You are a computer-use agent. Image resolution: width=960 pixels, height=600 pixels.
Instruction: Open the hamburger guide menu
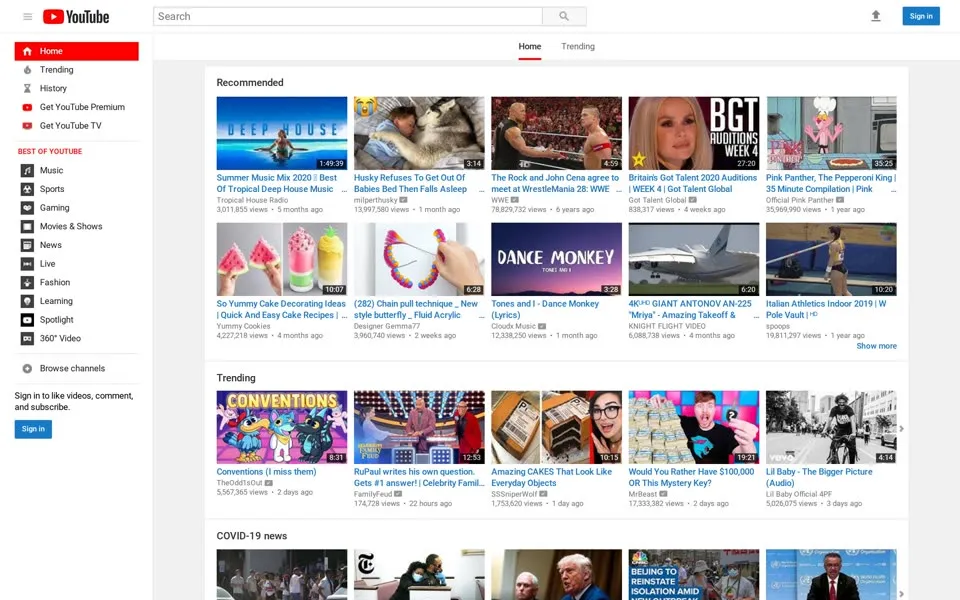point(28,17)
